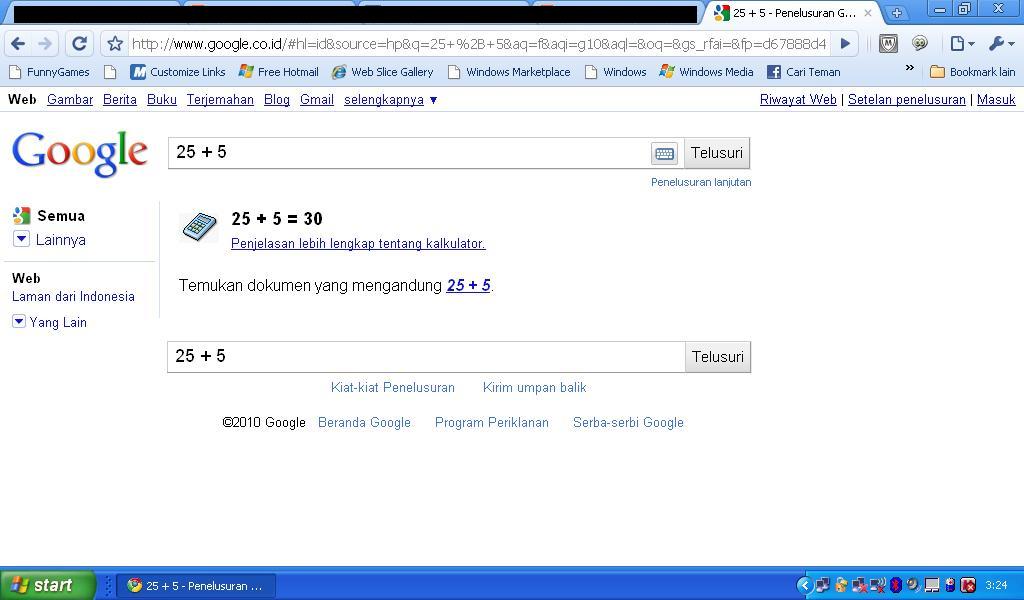Open Gmail from the top bar
1024x600 pixels.
click(x=317, y=99)
